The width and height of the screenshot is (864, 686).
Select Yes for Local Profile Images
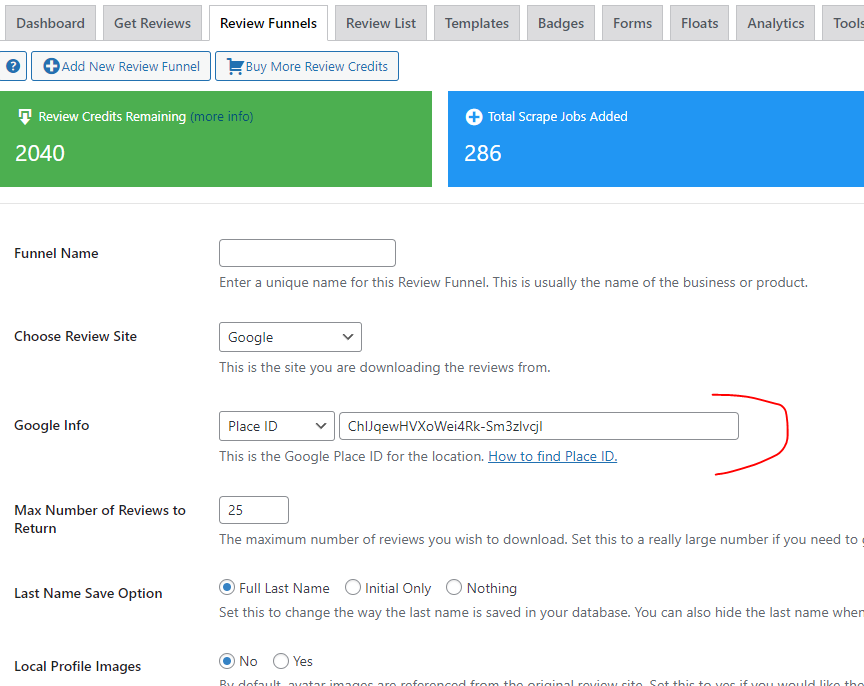coord(281,661)
